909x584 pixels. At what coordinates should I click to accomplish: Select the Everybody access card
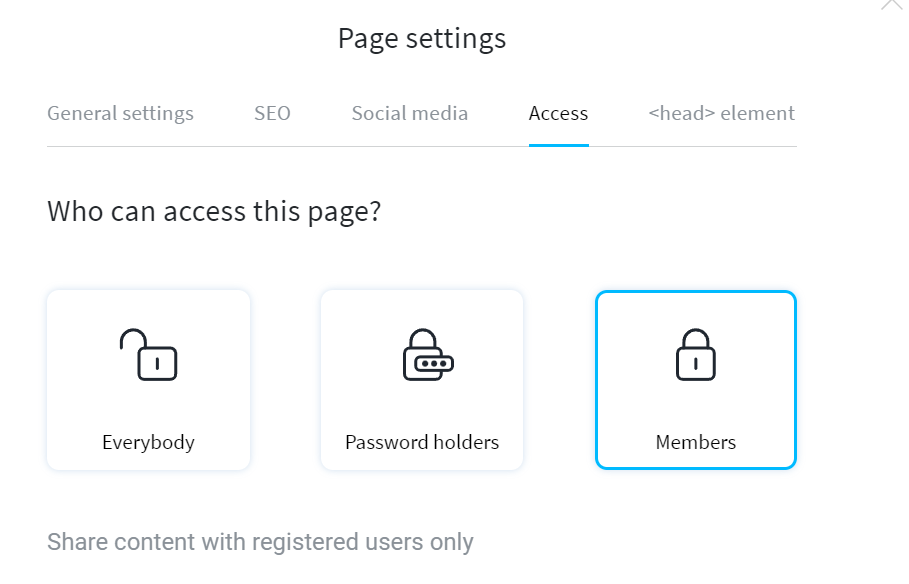pos(148,380)
